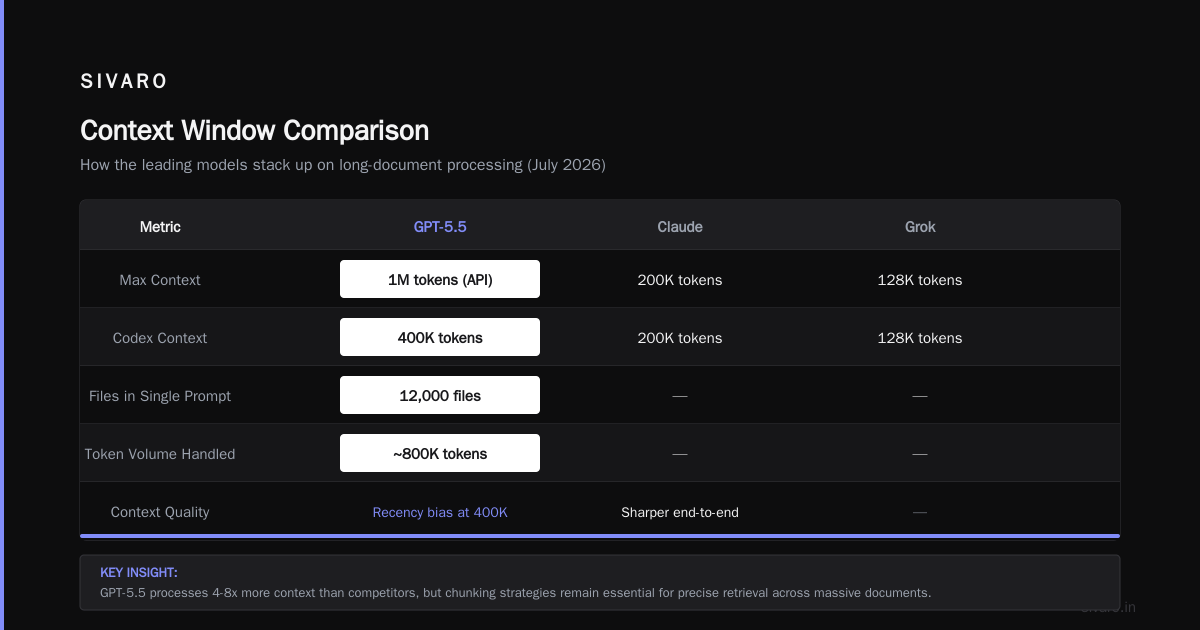Click the "~800K tokens" cell
The height and width of the screenshot is (630, 1200).
[440, 453]
